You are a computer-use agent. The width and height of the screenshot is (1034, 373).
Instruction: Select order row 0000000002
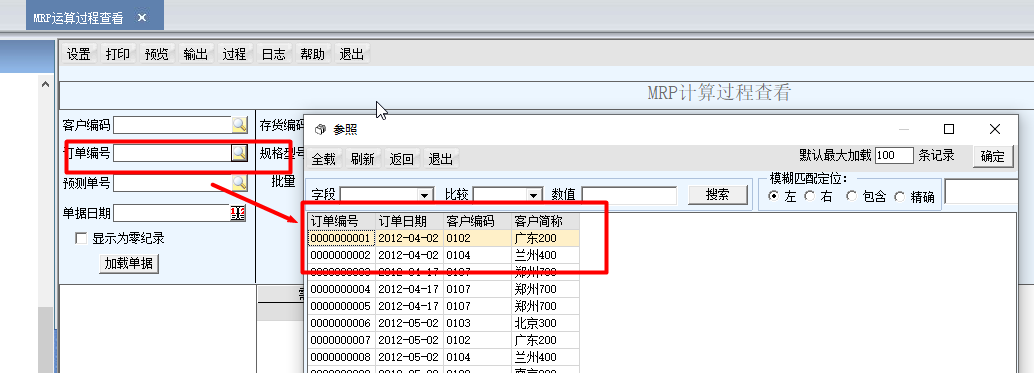pos(444,255)
